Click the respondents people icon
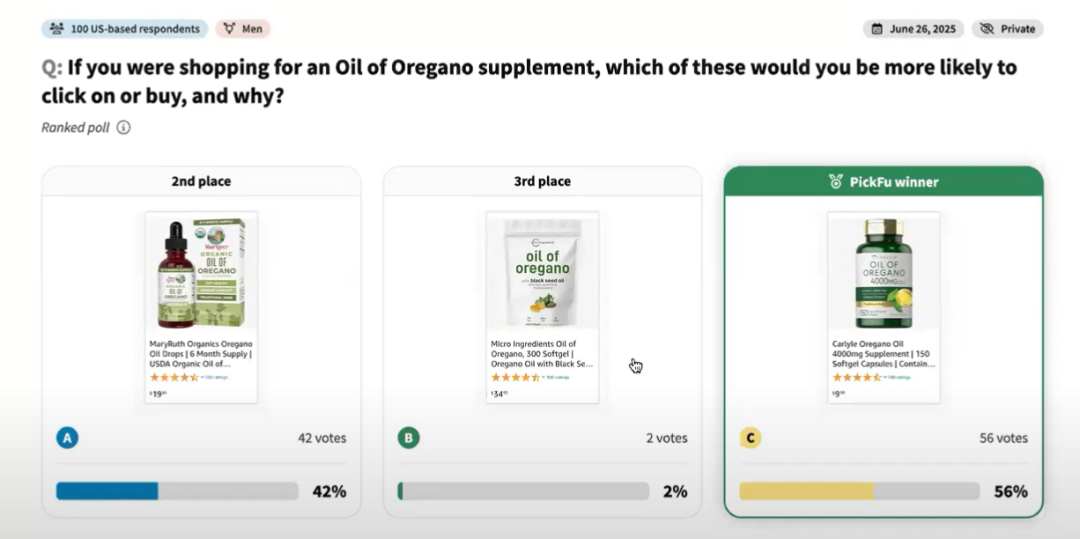Screen dimensions: 1080x539 coord(56,29)
